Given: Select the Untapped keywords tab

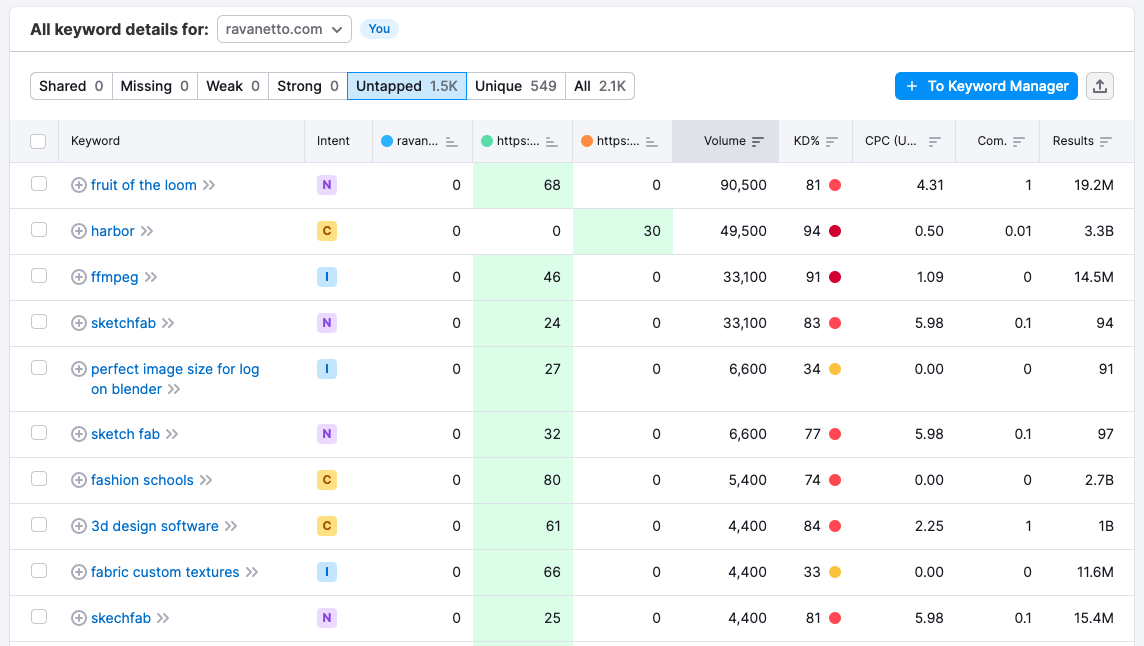Looking at the screenshot, I should coord(407,86).
